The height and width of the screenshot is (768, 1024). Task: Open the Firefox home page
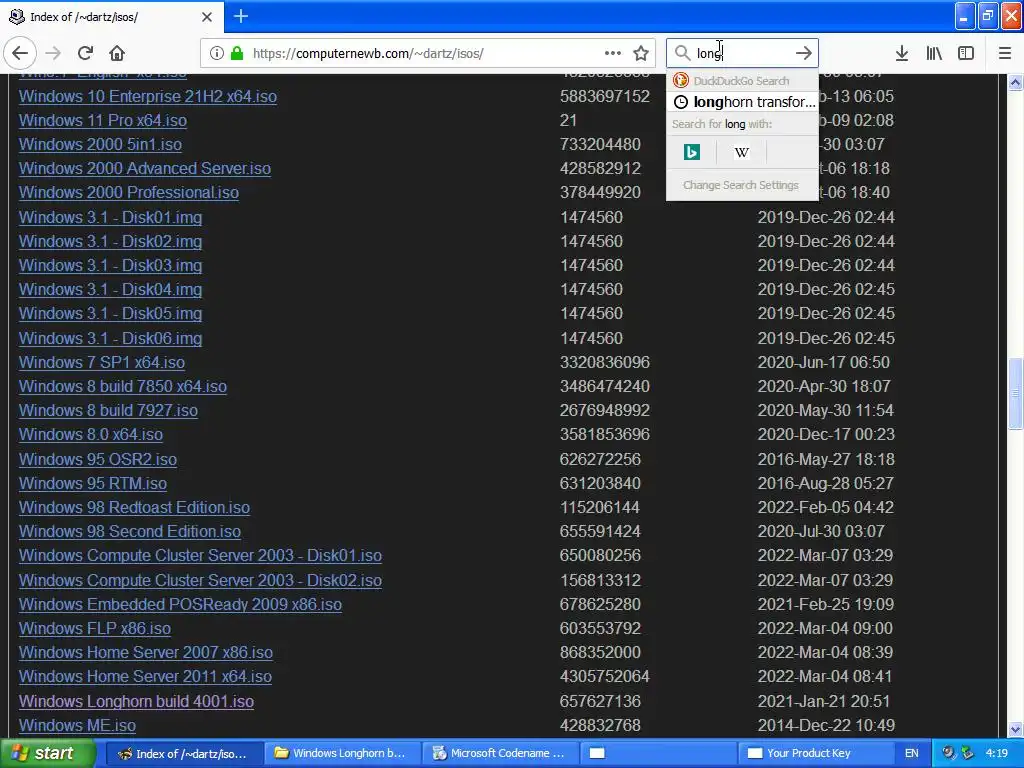[117, 53]
